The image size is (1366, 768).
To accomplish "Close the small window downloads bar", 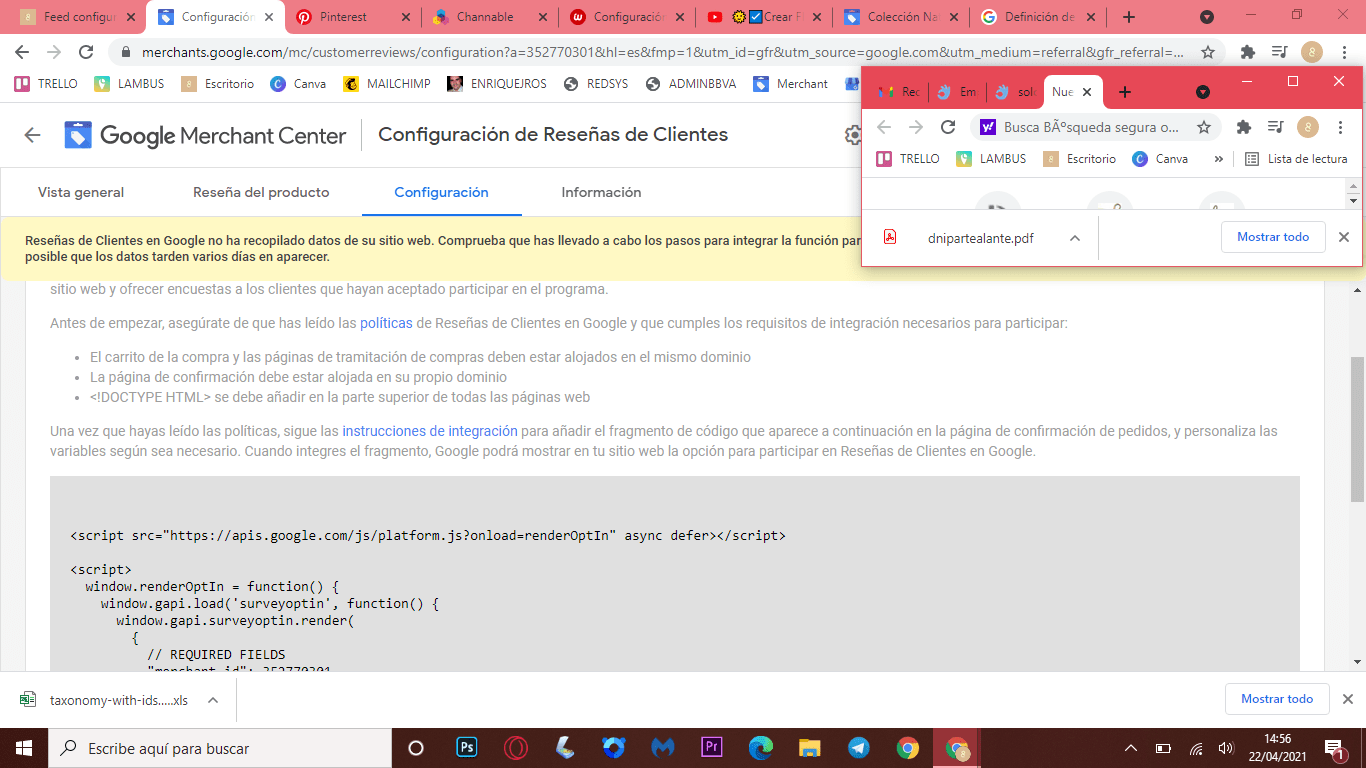I will (x=1344, y=237).
